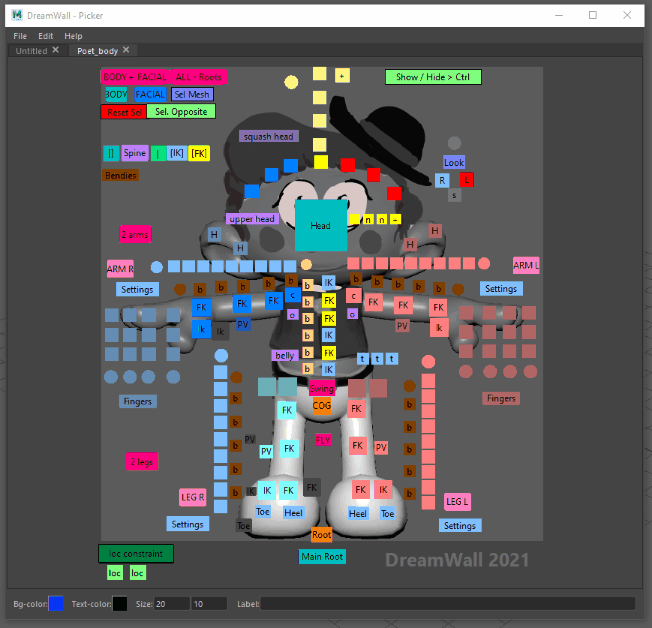Pick the blue Look control

point(454,162)
